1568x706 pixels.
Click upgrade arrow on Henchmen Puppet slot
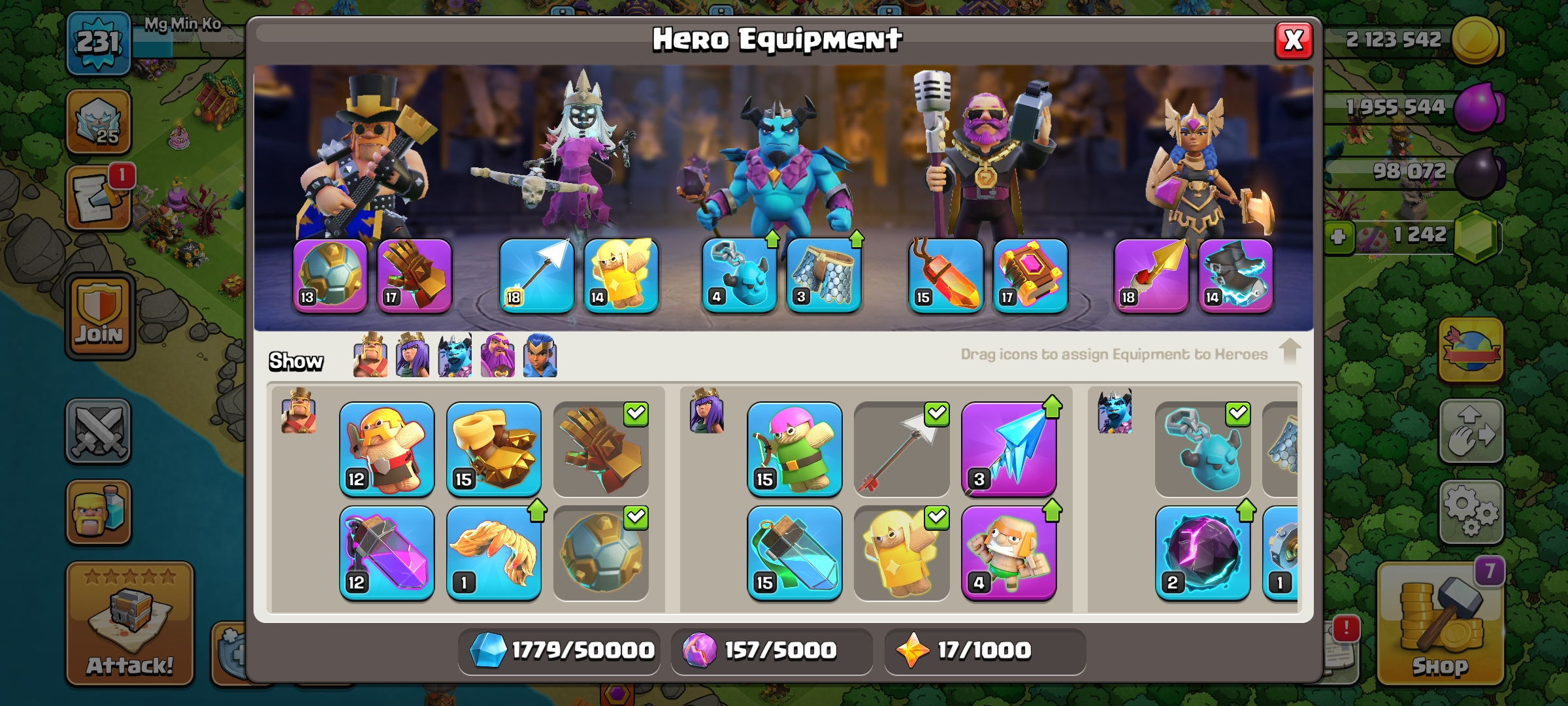772,239
